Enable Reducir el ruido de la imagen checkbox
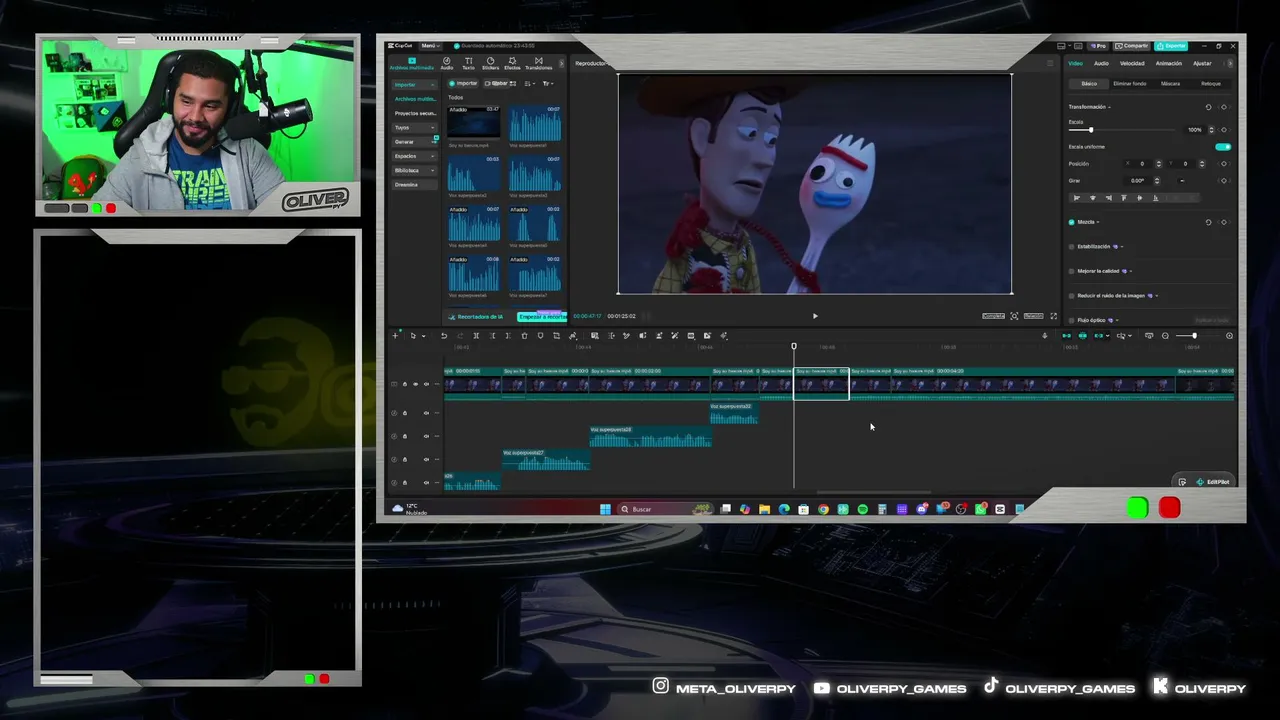 (x=1071, y=296)
